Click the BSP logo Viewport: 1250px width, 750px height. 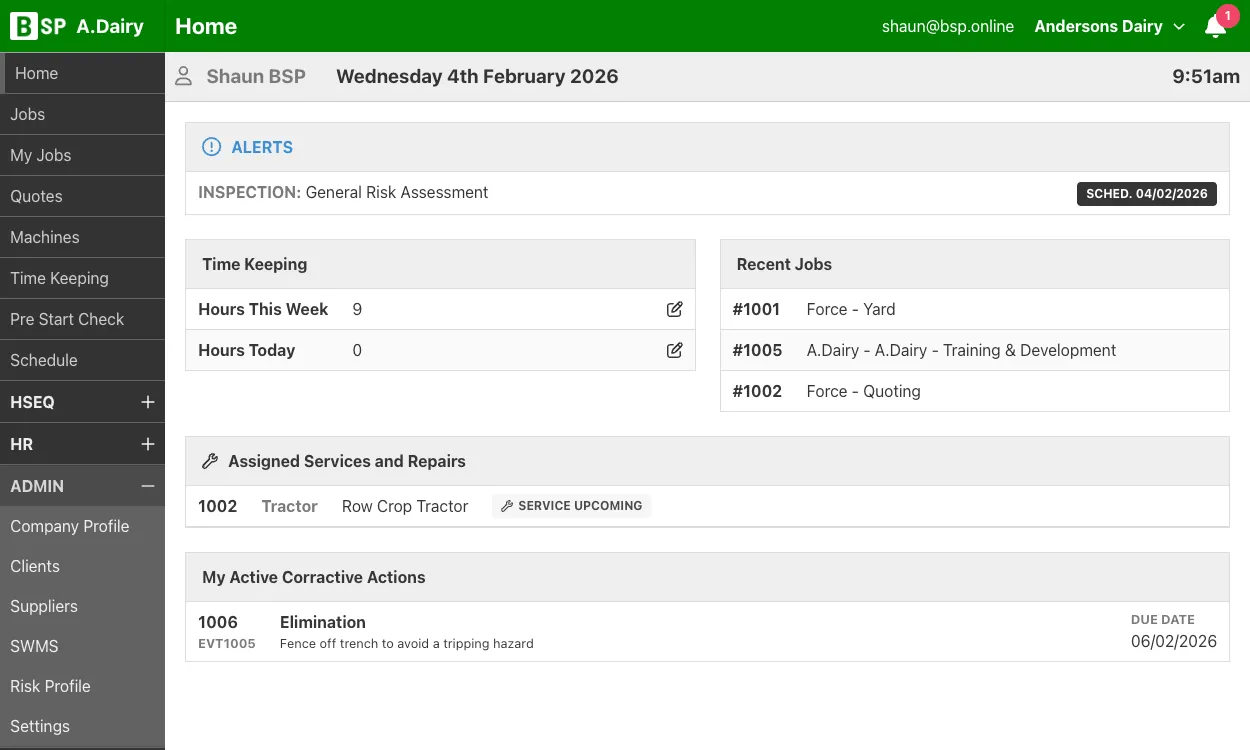click(38, 26)
